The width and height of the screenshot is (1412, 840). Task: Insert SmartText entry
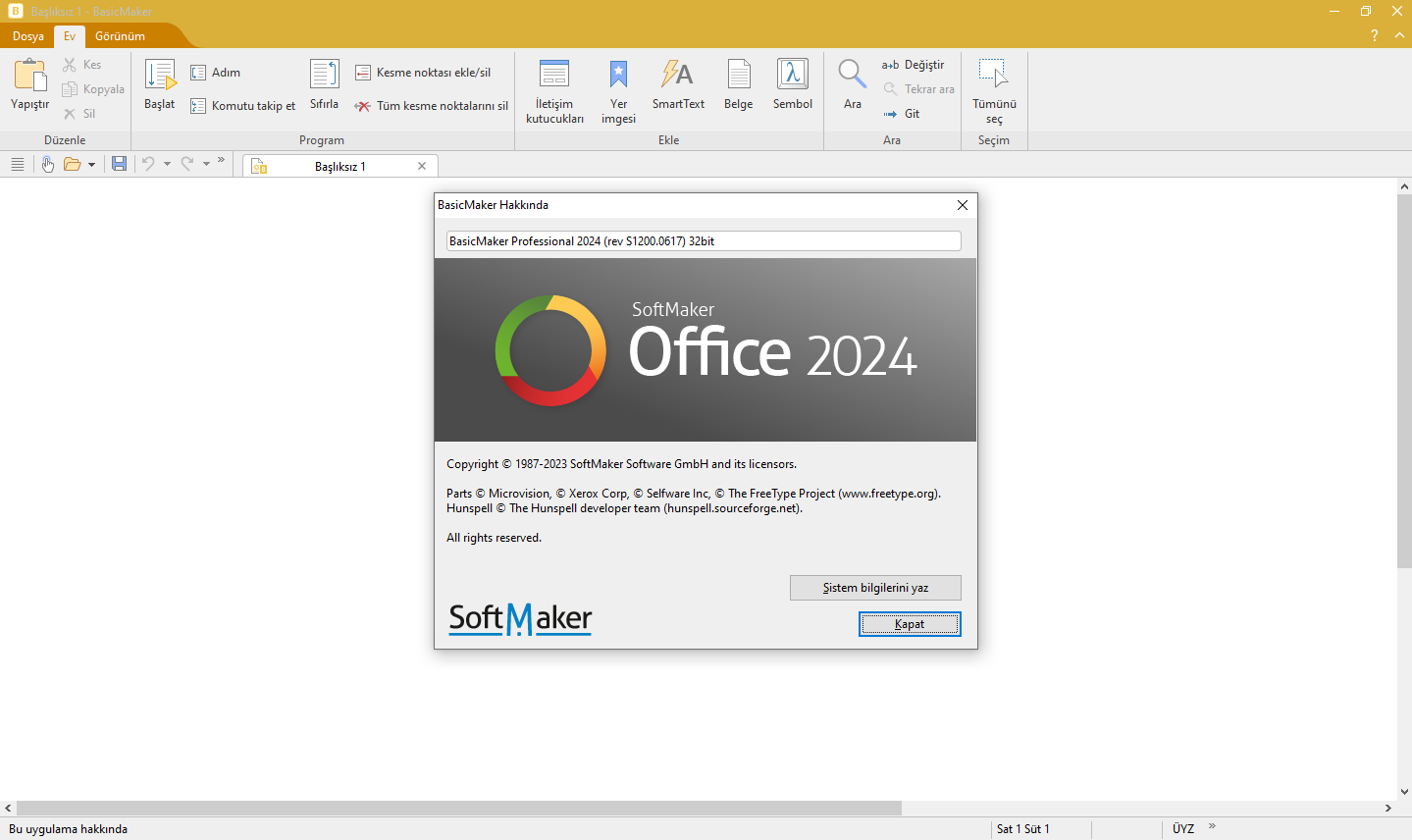click(x=678, y=84)
